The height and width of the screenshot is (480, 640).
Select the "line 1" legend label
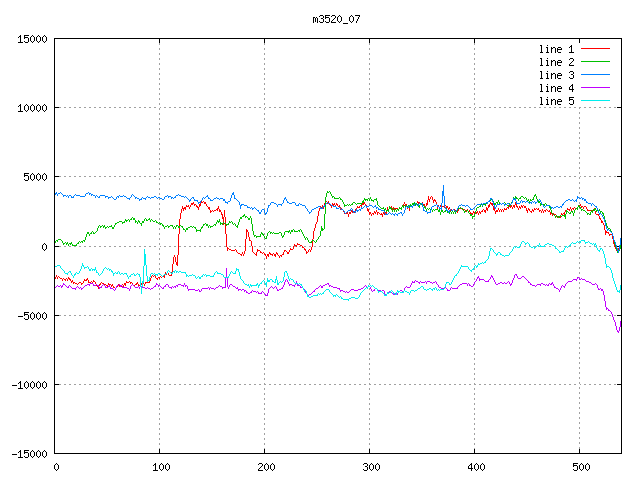(x=556, y=49)
